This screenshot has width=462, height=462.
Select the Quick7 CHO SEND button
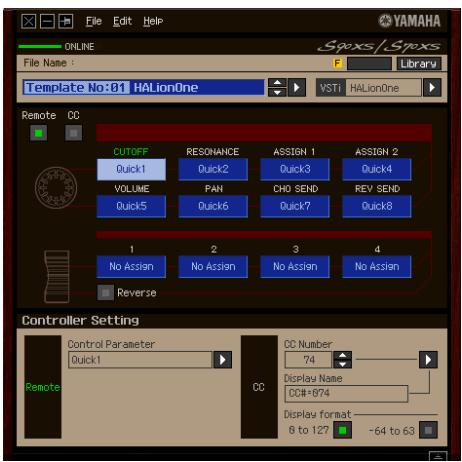point(295,206)
